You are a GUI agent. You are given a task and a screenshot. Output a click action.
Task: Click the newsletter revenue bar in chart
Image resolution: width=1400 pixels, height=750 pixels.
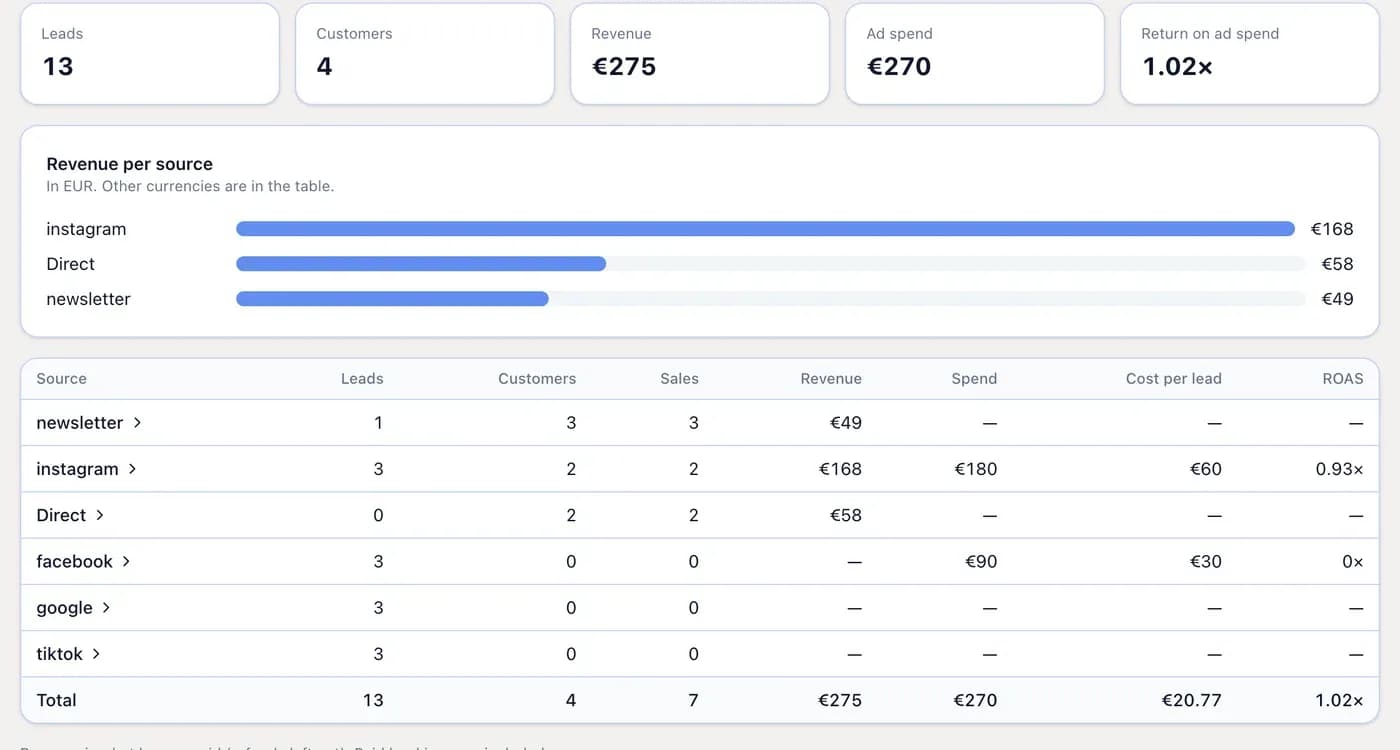(x=392, y=299)
